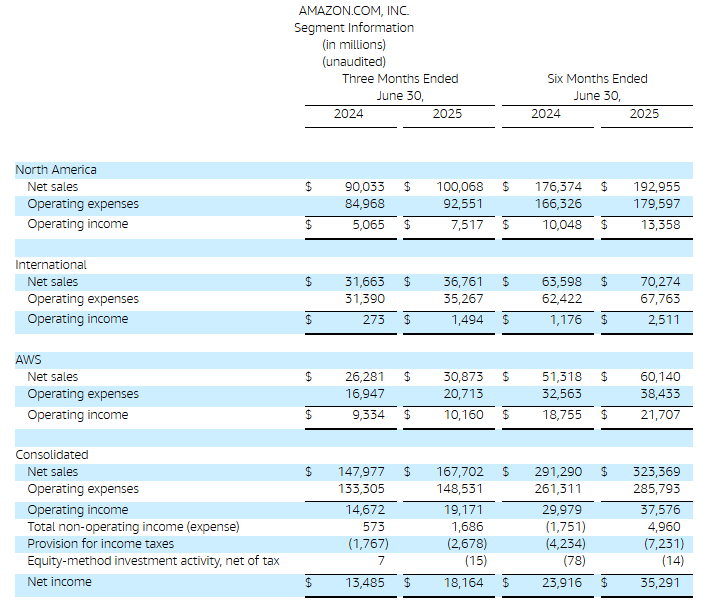
Task: Click the "(unaudited)" note
Action: [354, 62]
